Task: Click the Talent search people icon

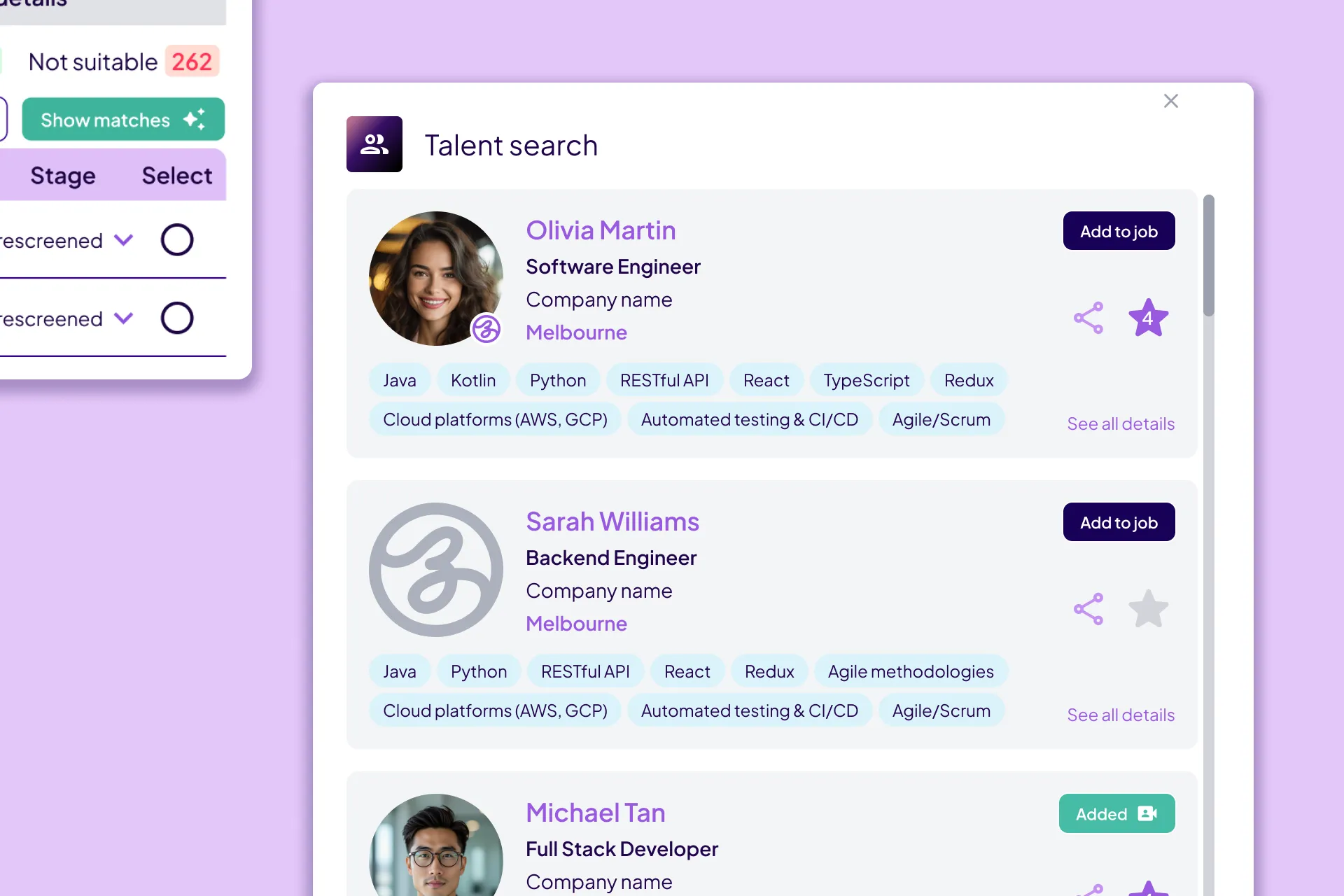Action: (x=374, y=144)
